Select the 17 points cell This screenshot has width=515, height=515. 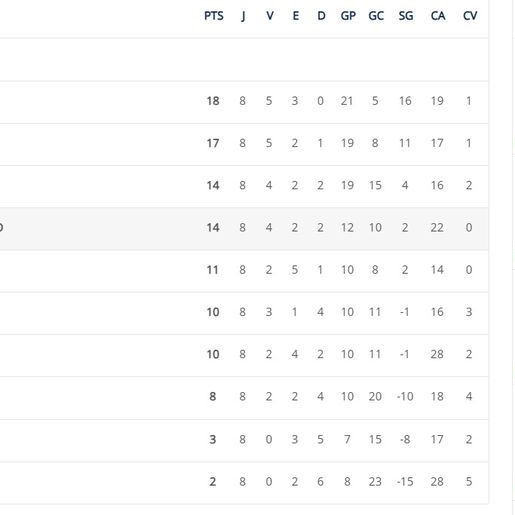(213, 143)
